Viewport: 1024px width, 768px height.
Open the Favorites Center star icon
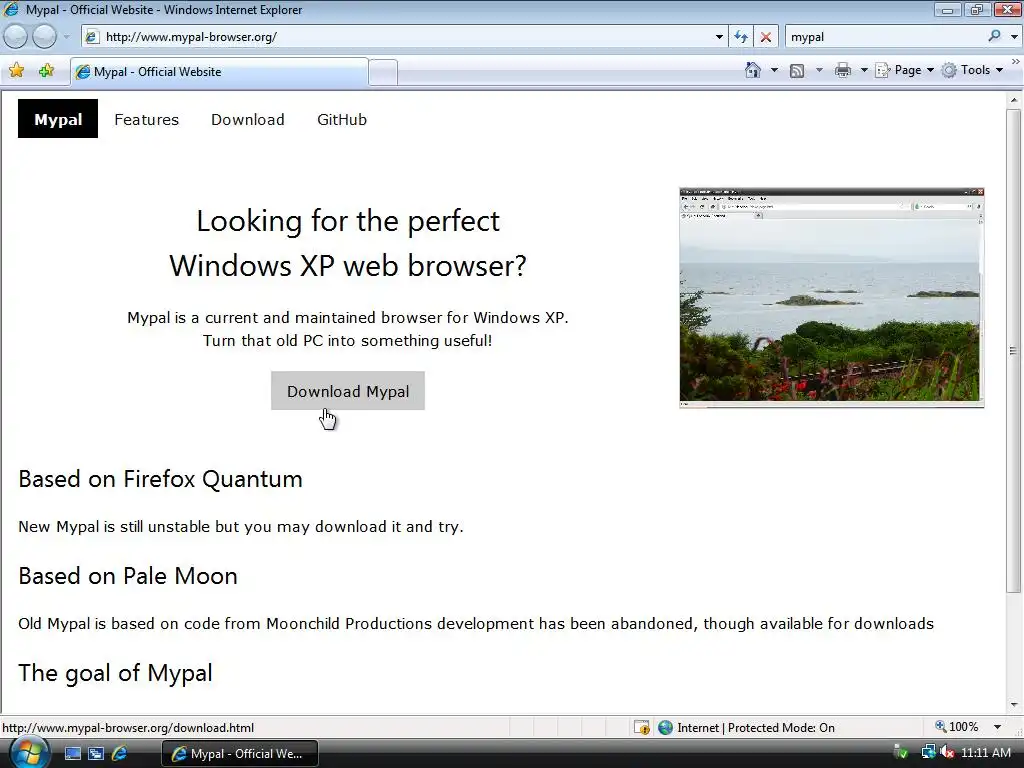tap(16, 71)
